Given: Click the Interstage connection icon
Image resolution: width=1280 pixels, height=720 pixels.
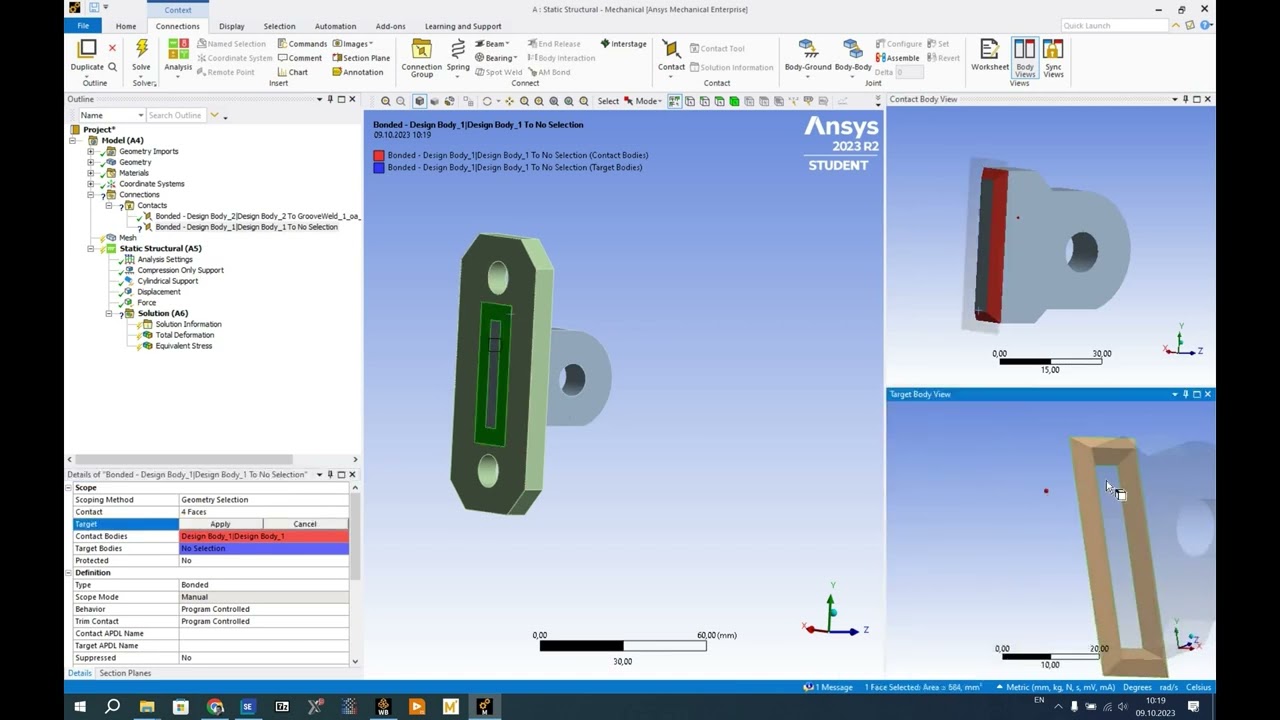Looking at the screenshot, I should [623, 44].
